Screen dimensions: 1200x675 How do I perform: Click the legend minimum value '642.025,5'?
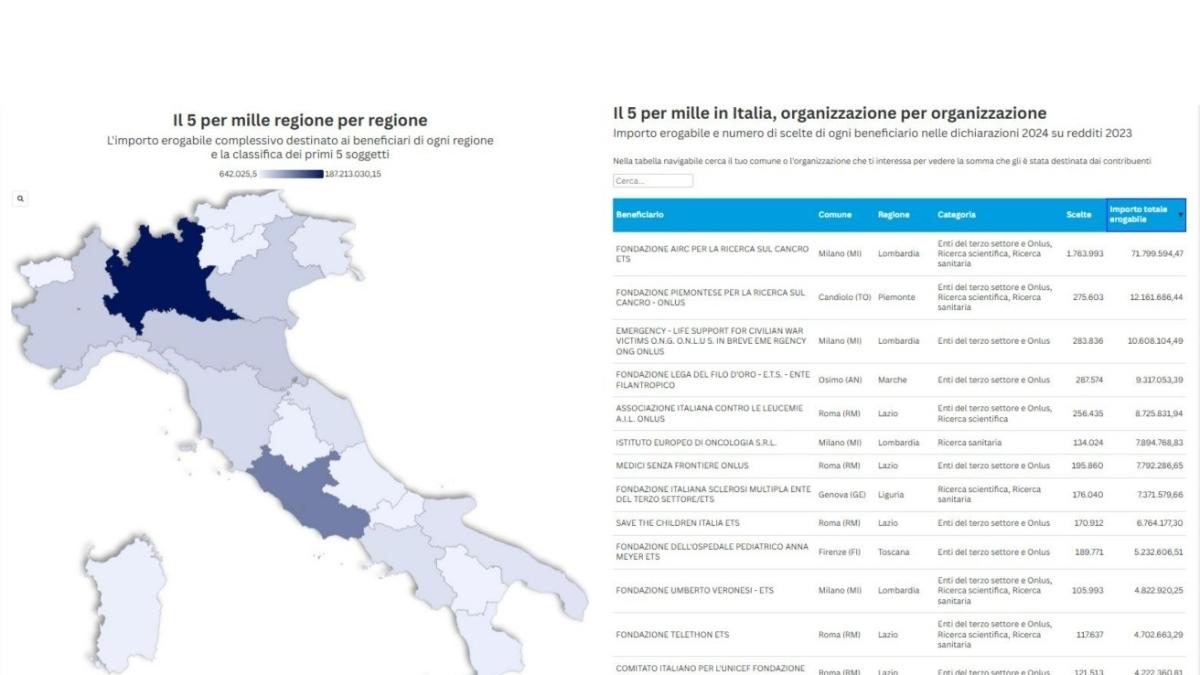238,174
